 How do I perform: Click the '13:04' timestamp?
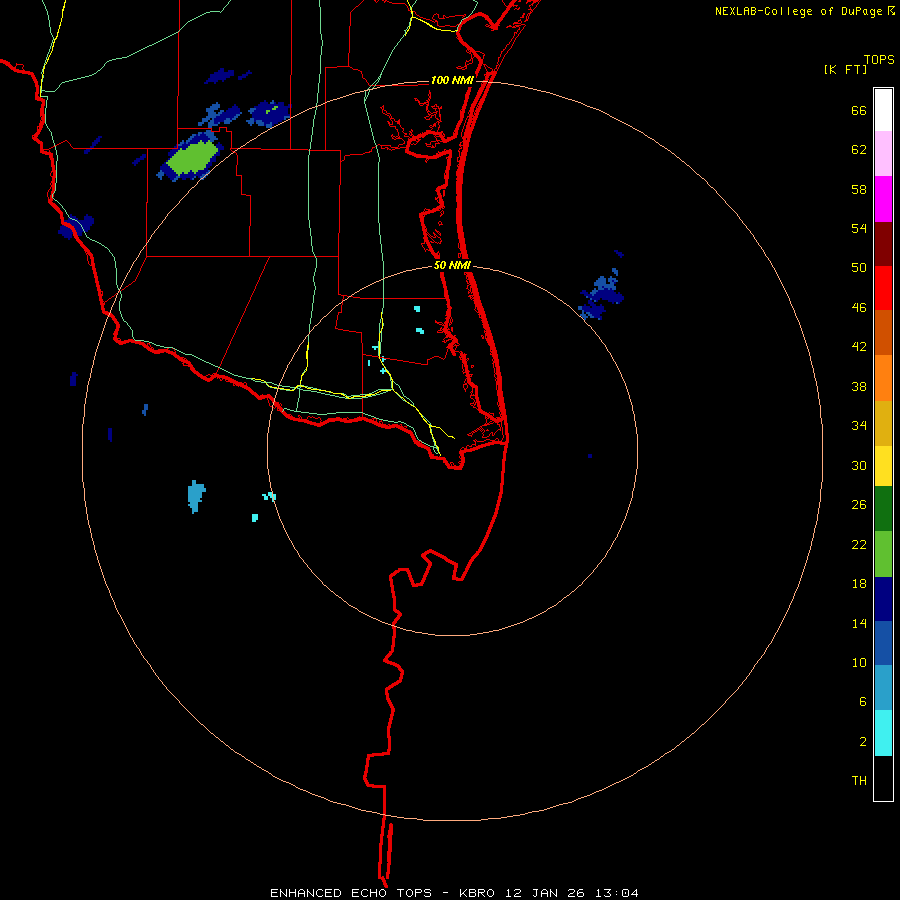pyautogui.click(x=617, y=893)
